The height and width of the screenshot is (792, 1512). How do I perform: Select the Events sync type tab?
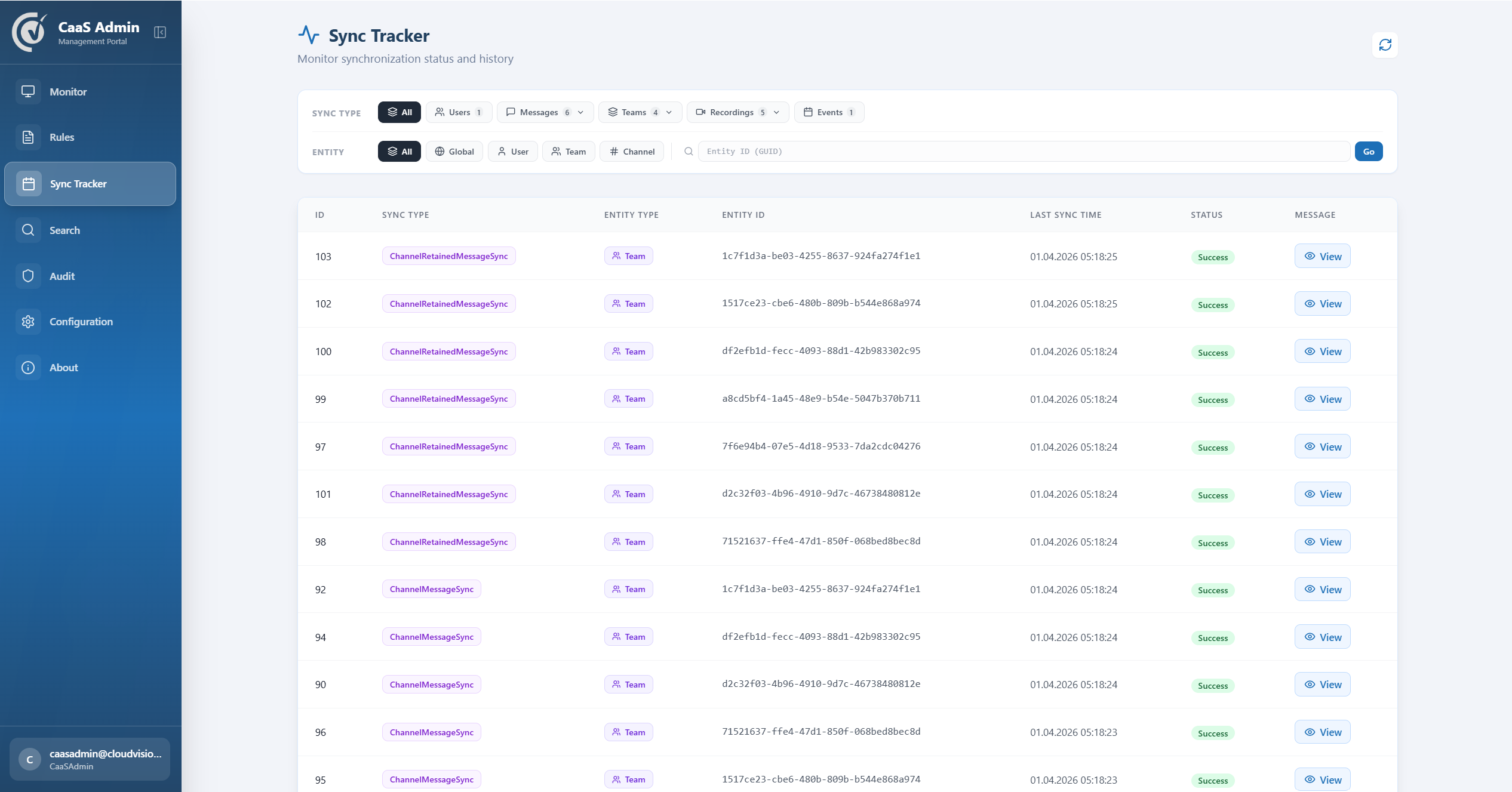point(829,112)
